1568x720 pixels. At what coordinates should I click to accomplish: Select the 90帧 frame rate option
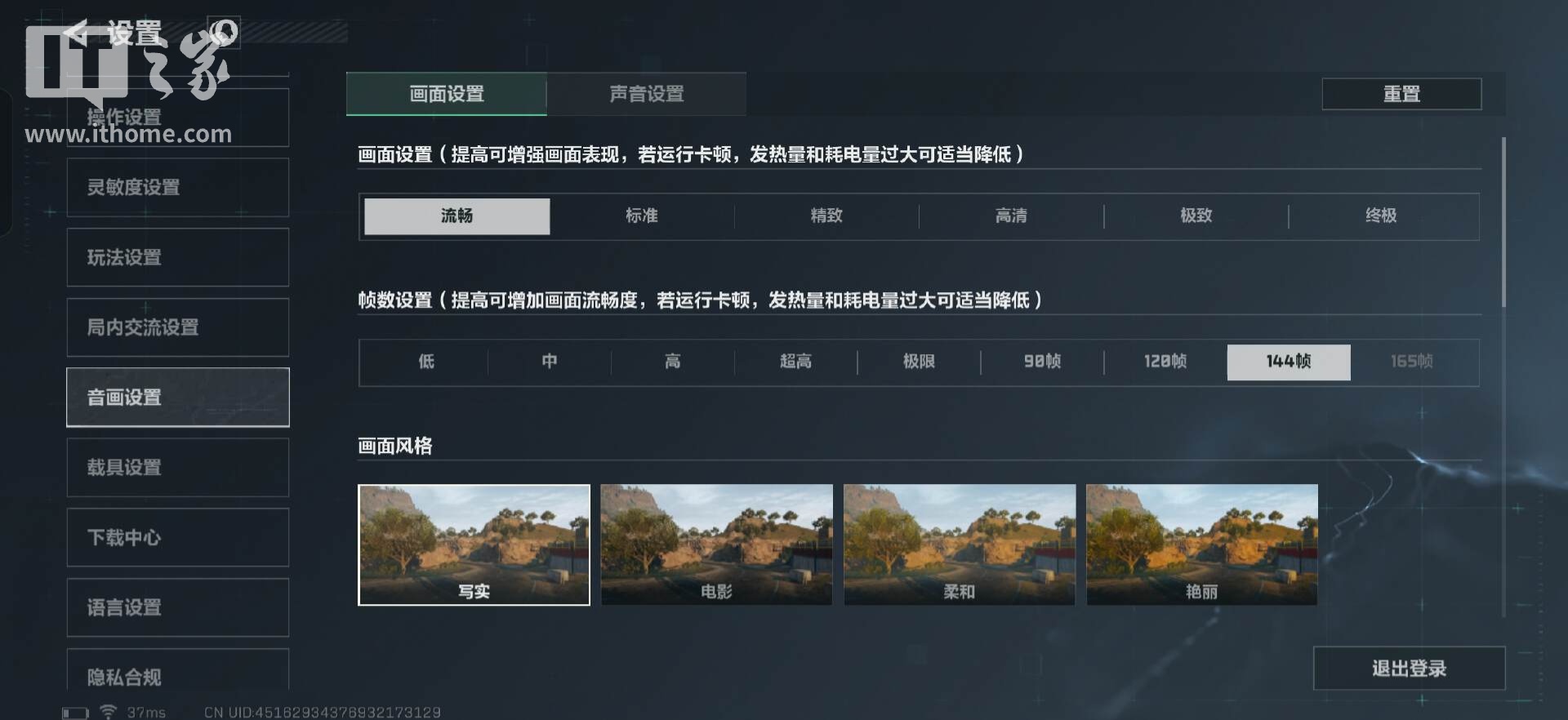tap(1042, 361)
